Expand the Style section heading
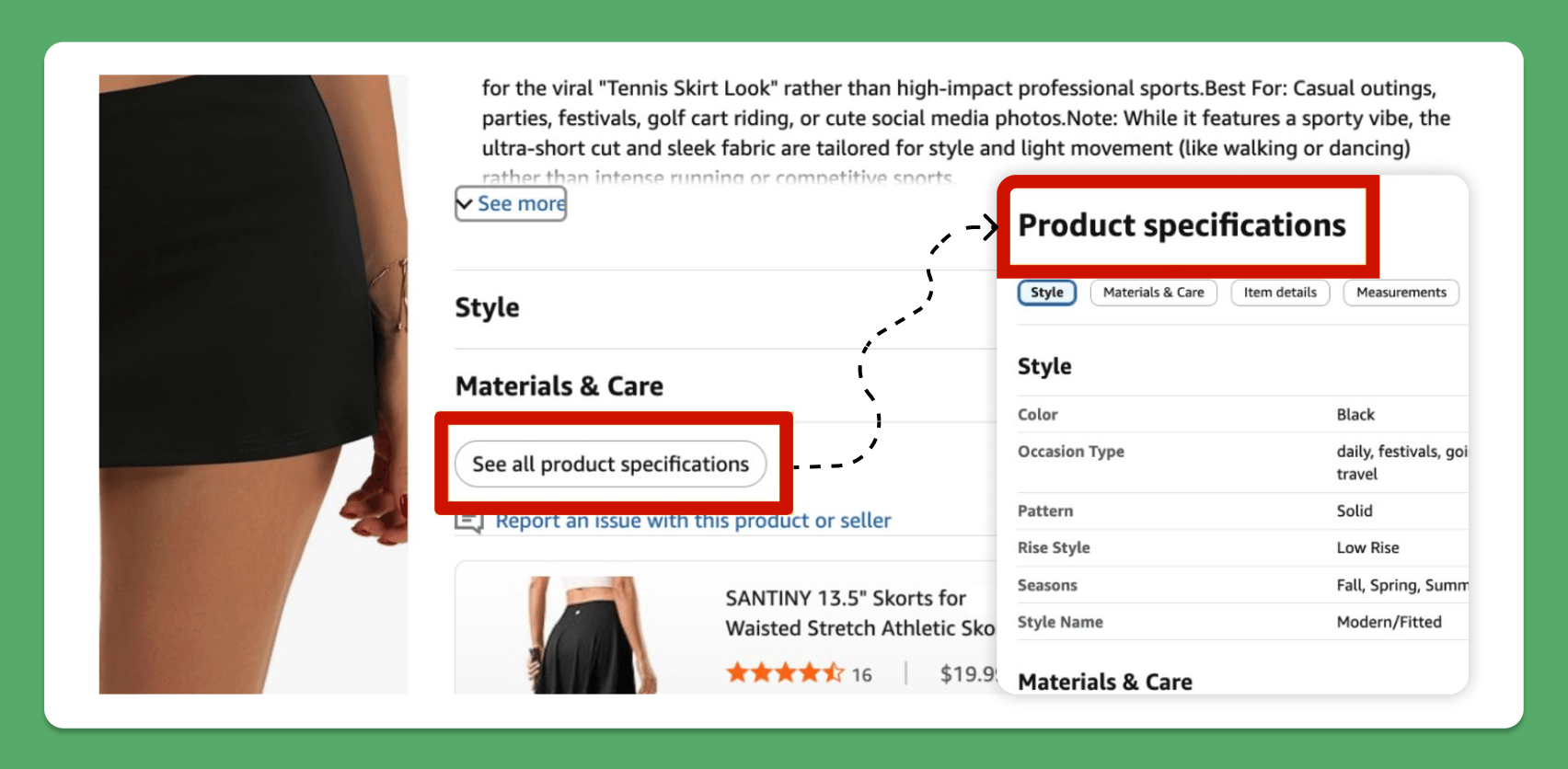Image resolution: width=1568 pixels, height=769 pixels. point(487,307)
